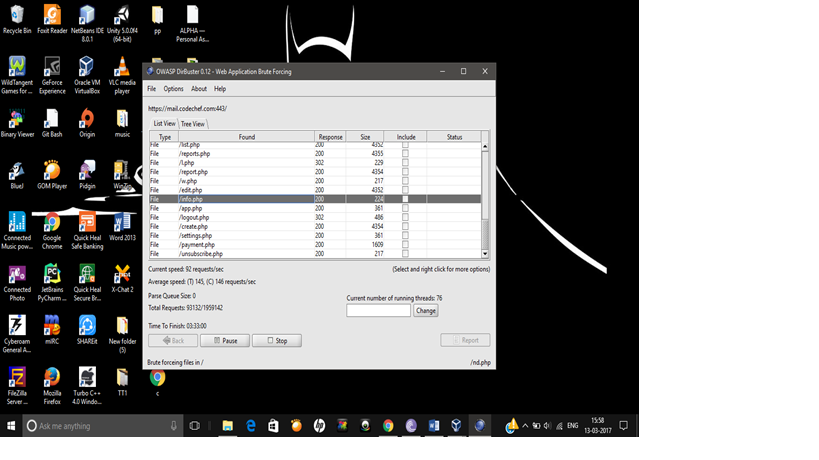Select the JetBrains PyCharm desktop icon
The image size is (819, 460).
pyautogui.click(x=52, y=282)
